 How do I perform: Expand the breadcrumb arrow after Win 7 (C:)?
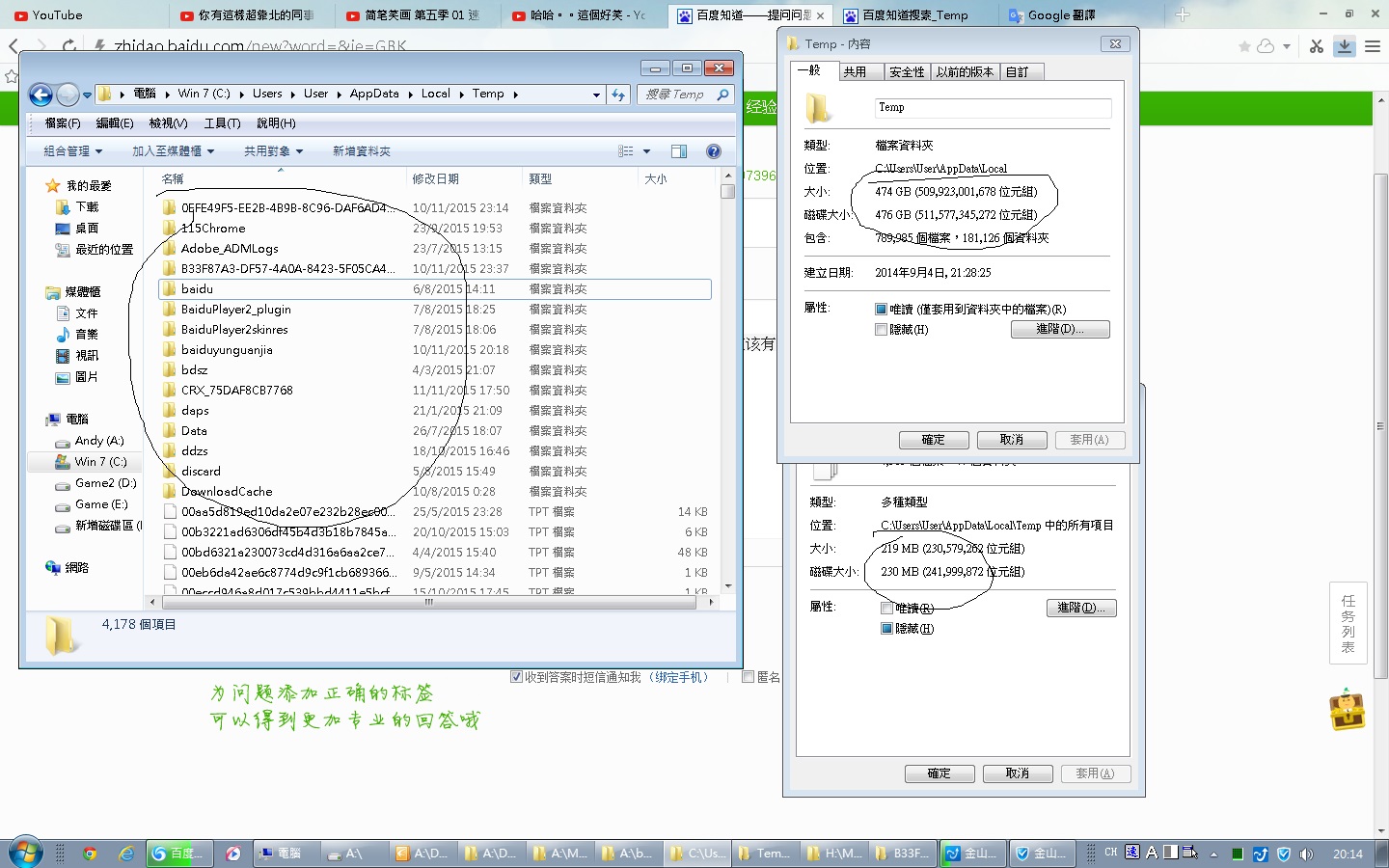point(241,95)
